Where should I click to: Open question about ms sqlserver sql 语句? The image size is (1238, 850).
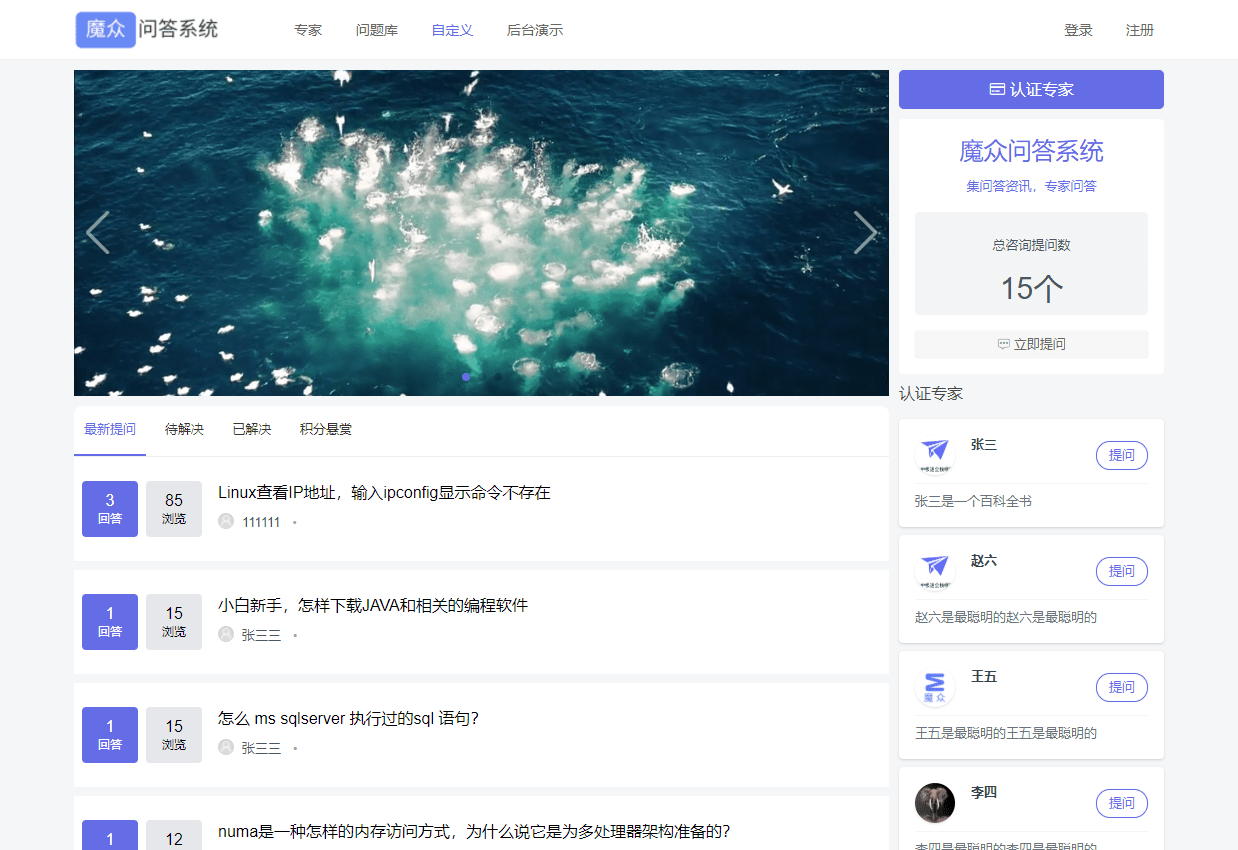point(348,719)
